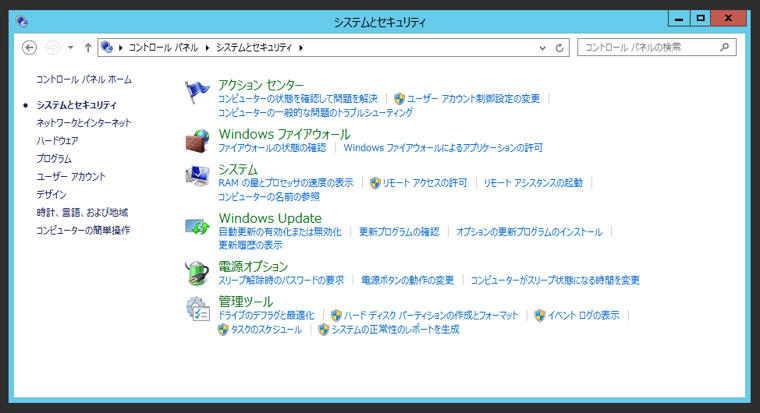Open the recent locations dropdown arrow
This screenshot has width=760, height=413.
point(70,48)
